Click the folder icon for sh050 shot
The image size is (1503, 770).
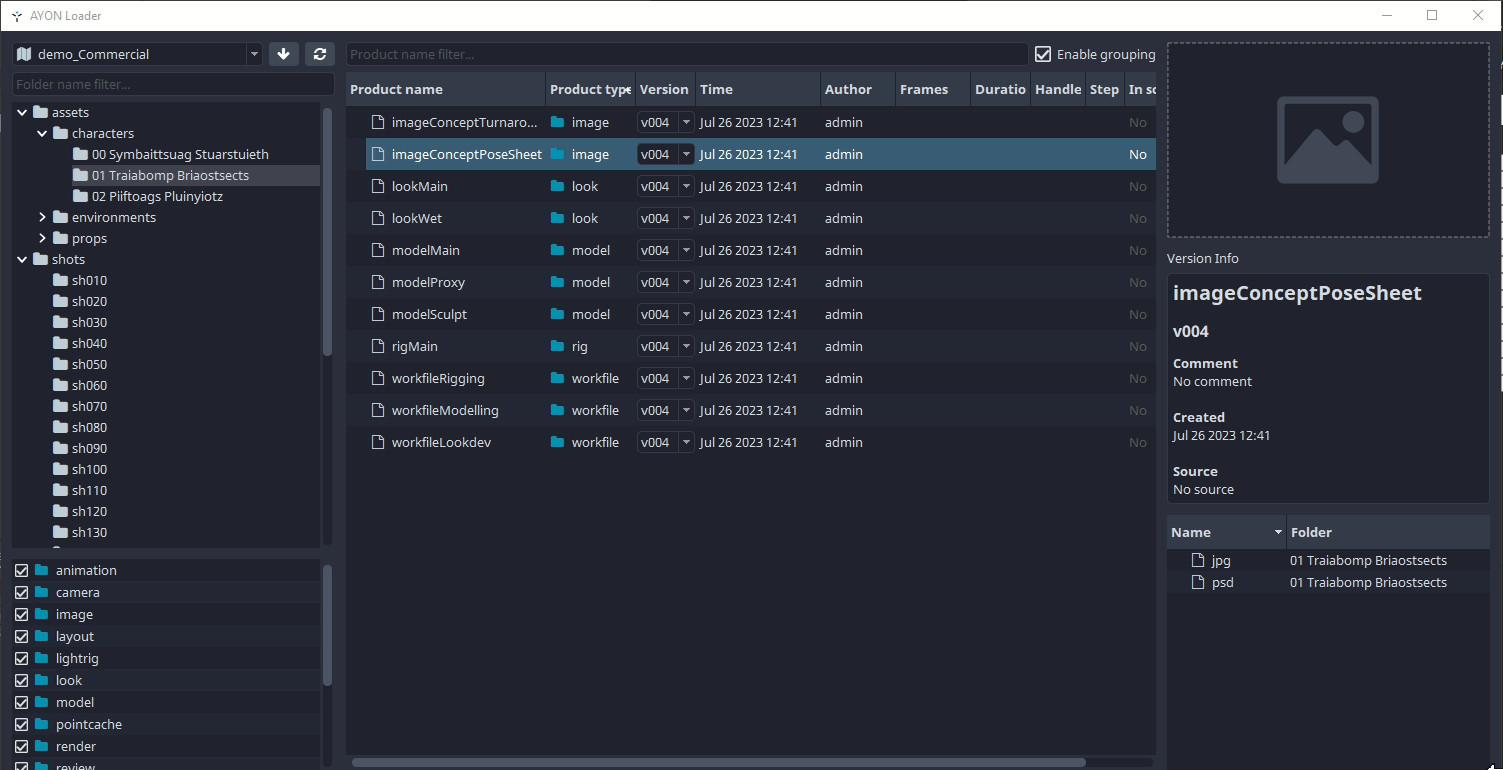[x=60, y=364]
